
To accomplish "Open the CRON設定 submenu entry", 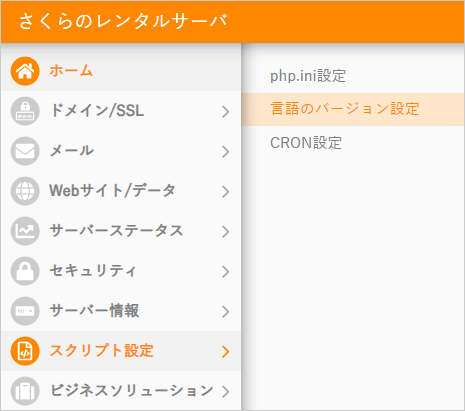I will [306, 143].
